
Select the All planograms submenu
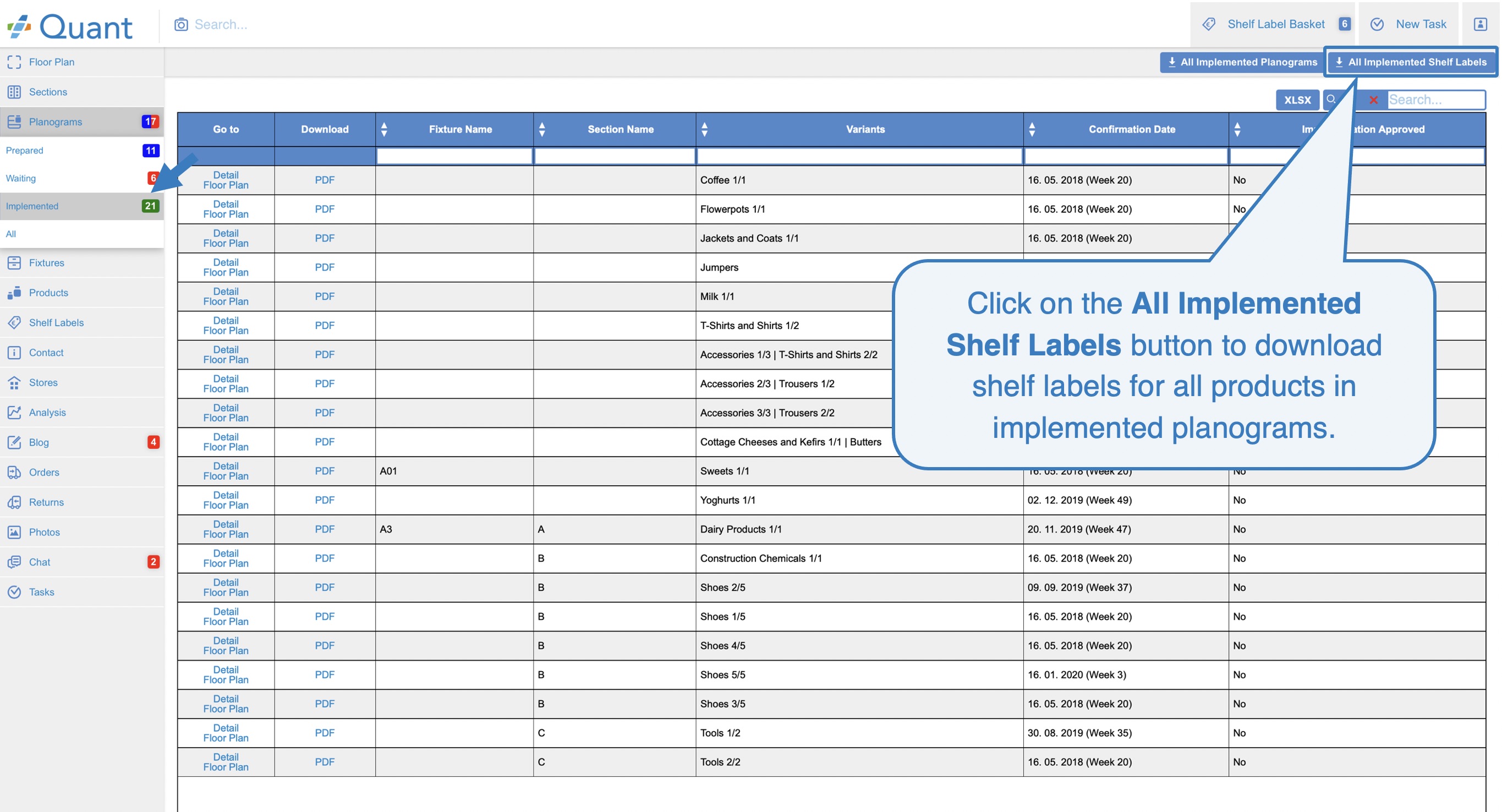click(81, 234)
